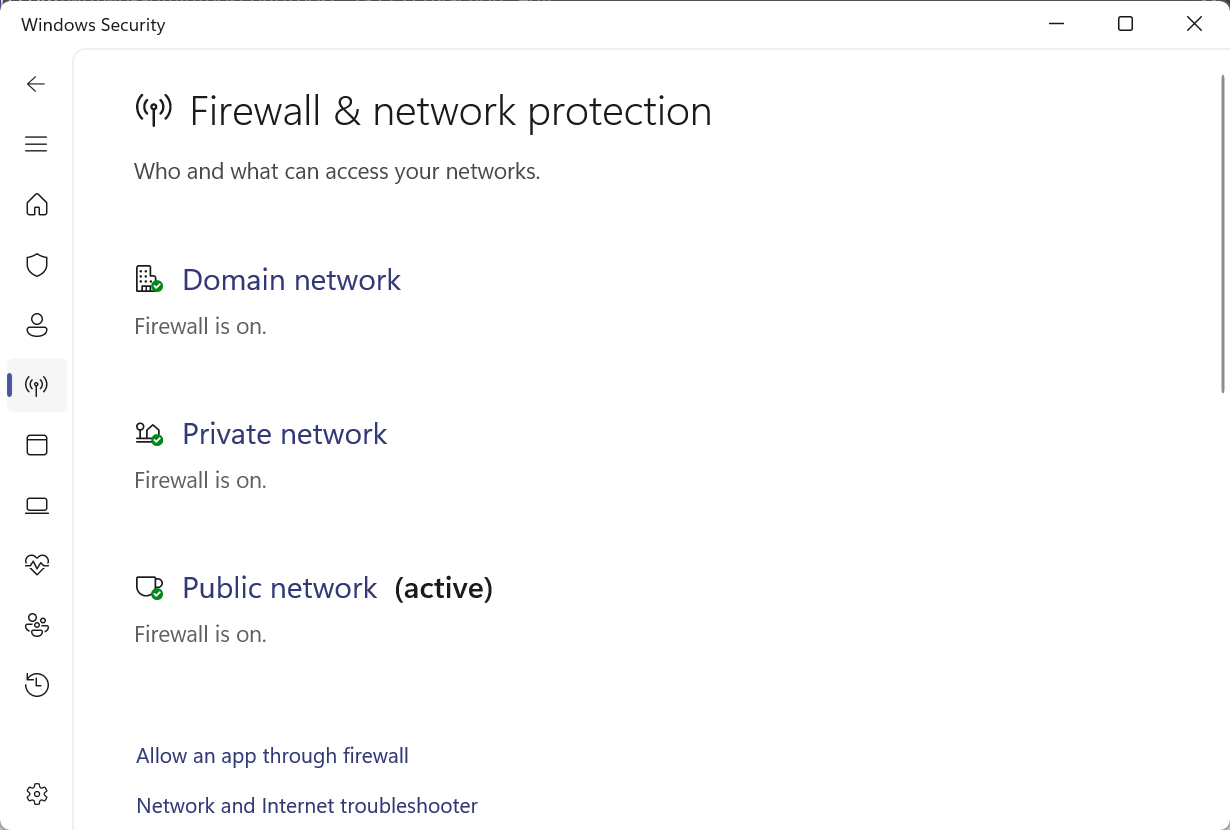Open Domain network firewall settings

click(x=291, y=280)
